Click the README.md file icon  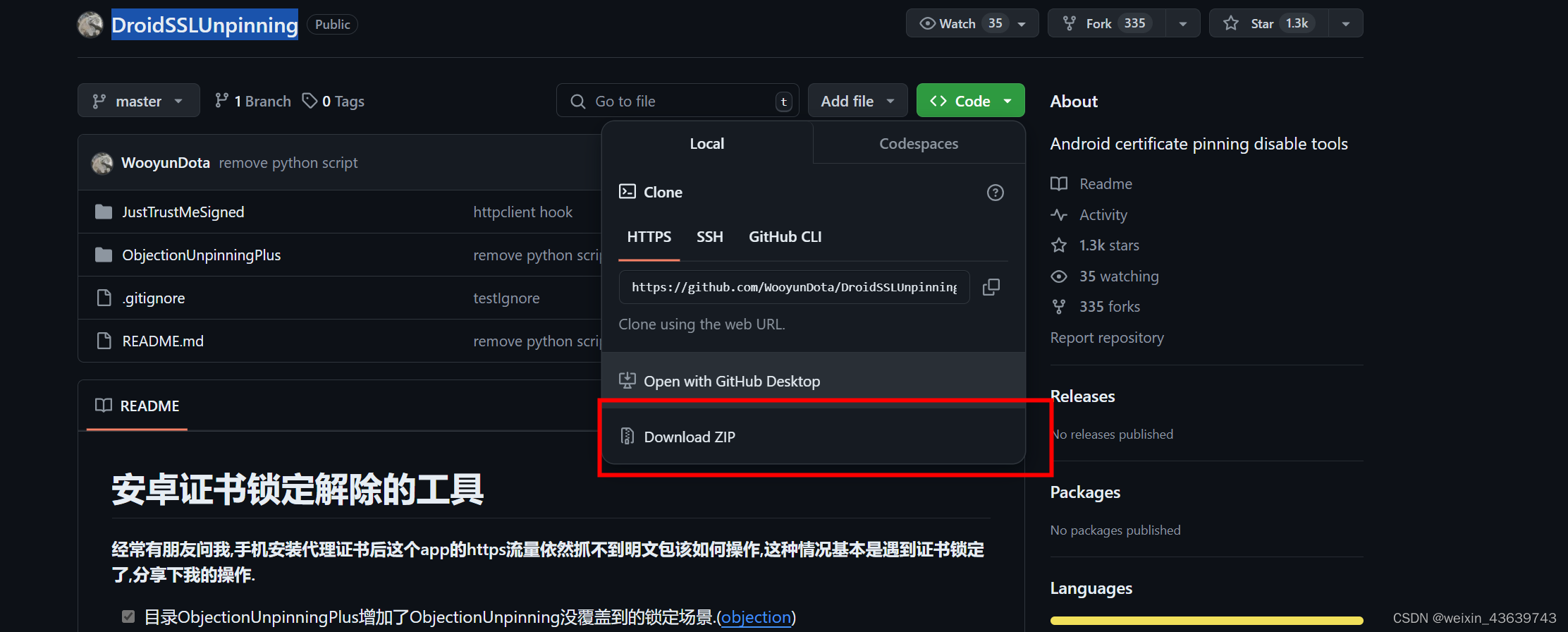(104, 341)
